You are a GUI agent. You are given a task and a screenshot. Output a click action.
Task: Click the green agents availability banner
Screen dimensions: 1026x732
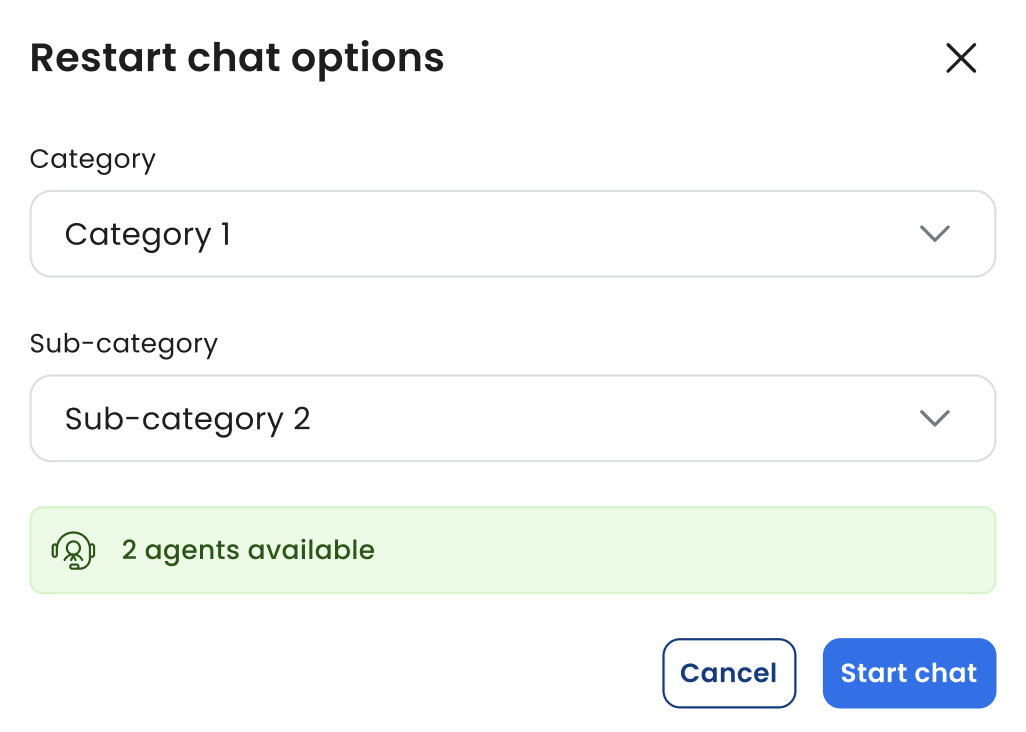coord(600,550)
